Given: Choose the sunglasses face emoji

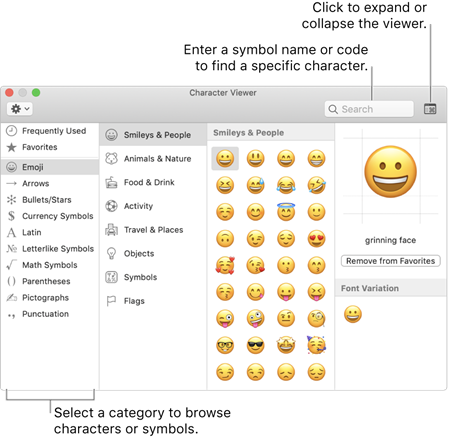Looking at the screenshot, I should tap(255, 345).
